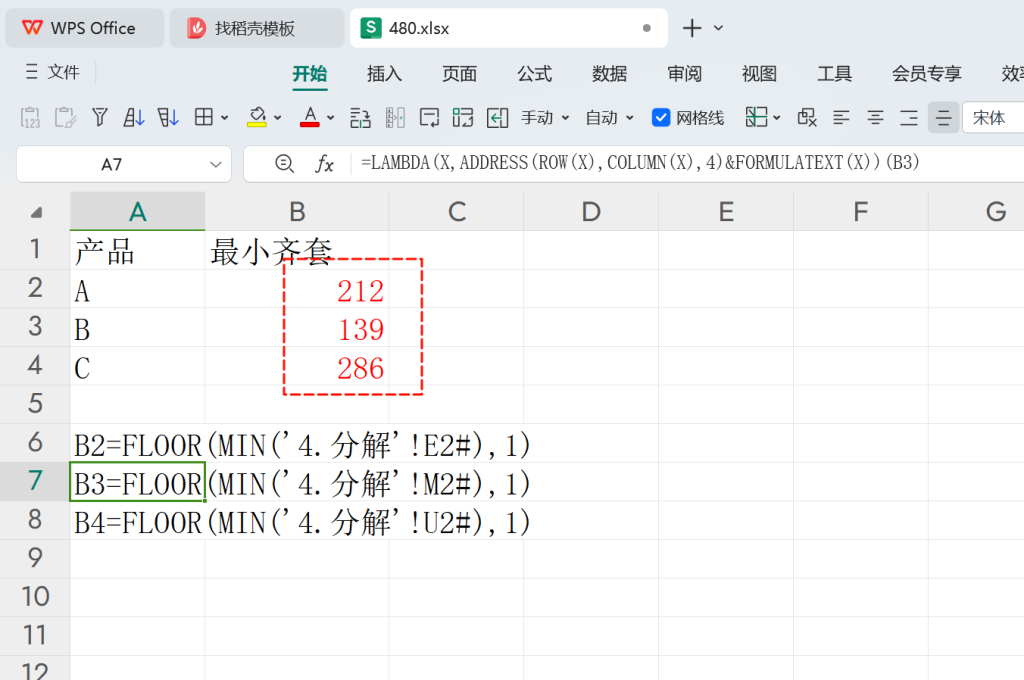Expand the fill color dropdown arrow
Viewport: 1024px width, 680px height.
click(278, 118)
